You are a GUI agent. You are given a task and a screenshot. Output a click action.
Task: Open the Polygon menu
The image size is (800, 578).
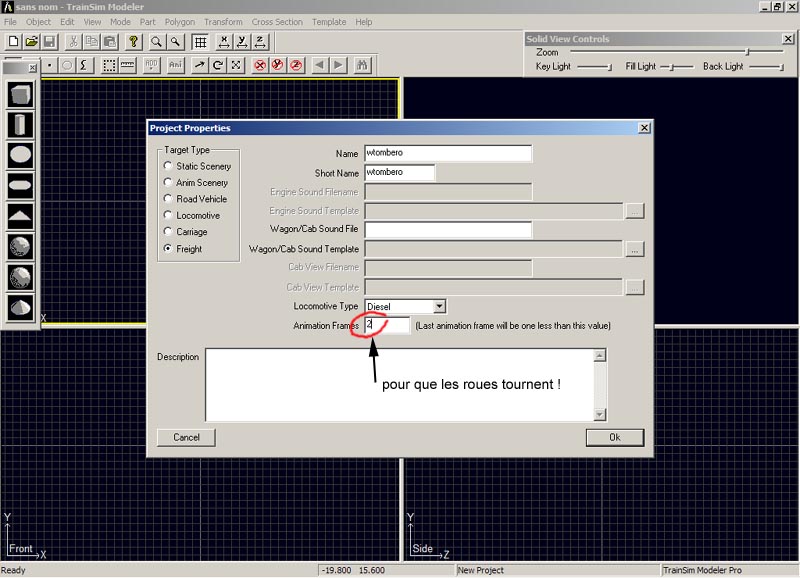click(x=180, y=21)
